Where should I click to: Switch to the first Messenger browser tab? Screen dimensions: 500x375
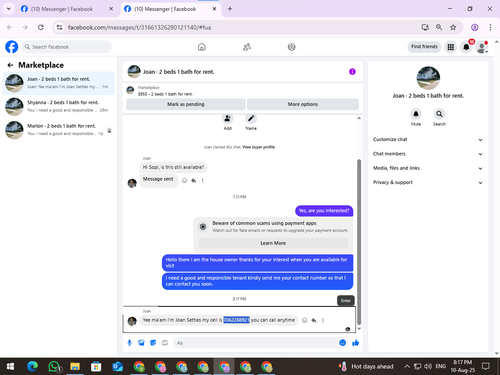point(67,9)
